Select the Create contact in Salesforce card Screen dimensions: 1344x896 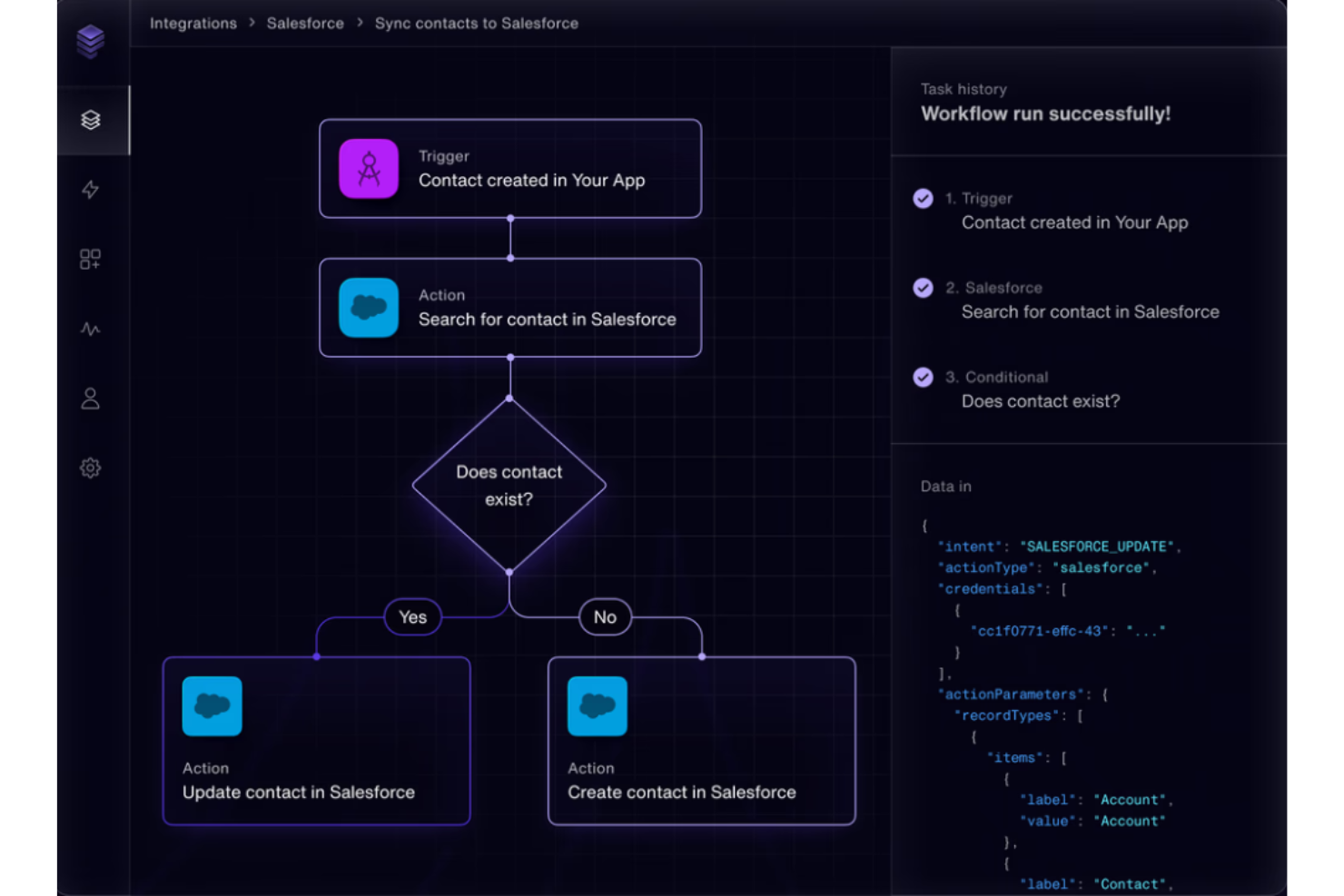click(x=702, y=741)
